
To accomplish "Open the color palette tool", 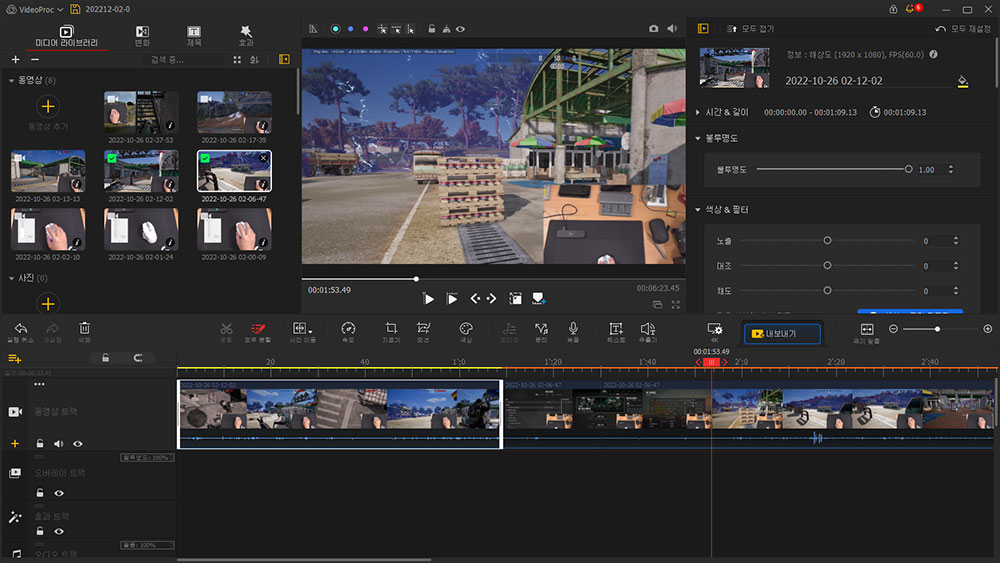I will point(465,329).
